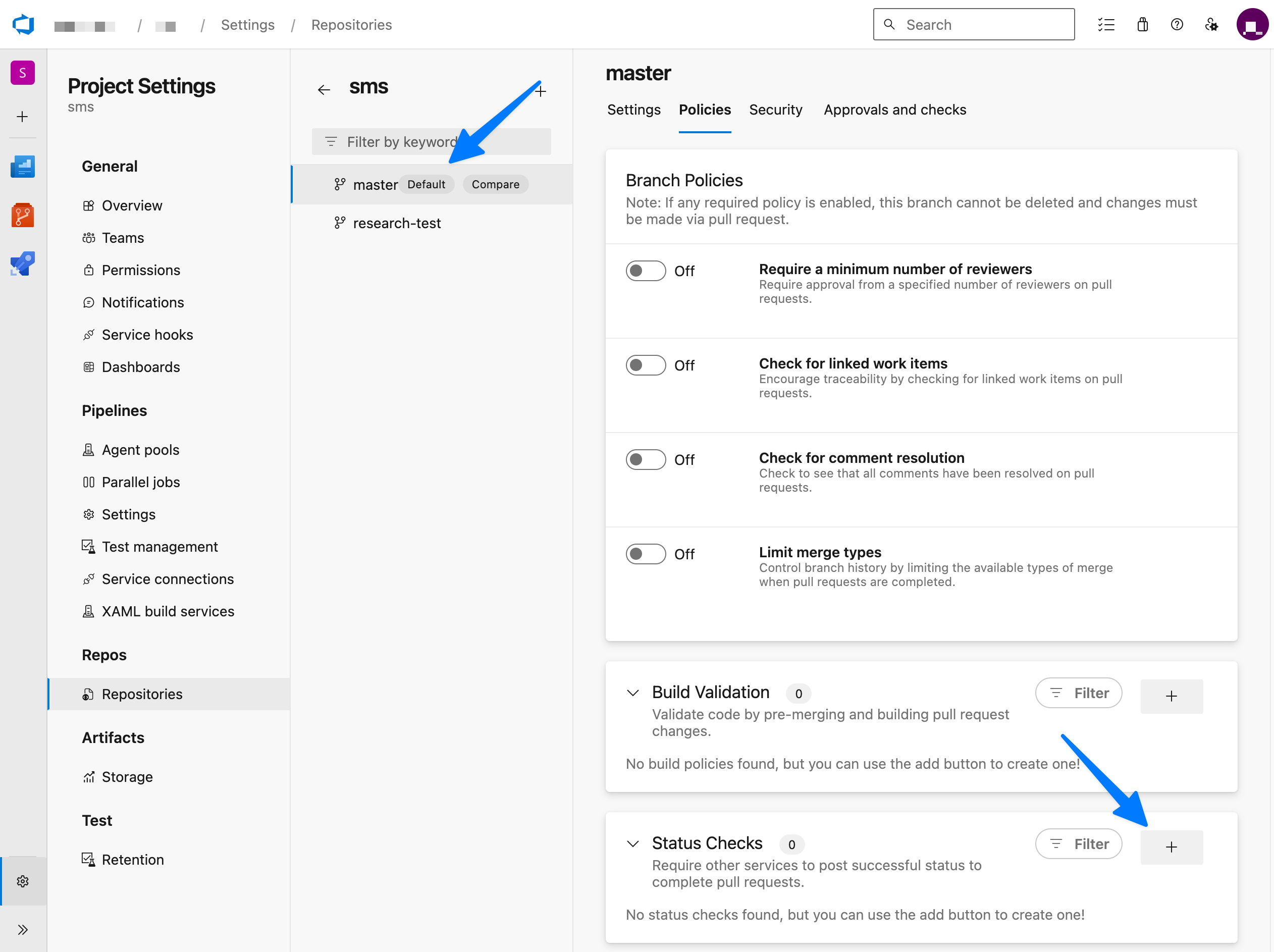The image size is (1274, 952).
Task: Select the research-test branch
Action: (x=396, y=223)
